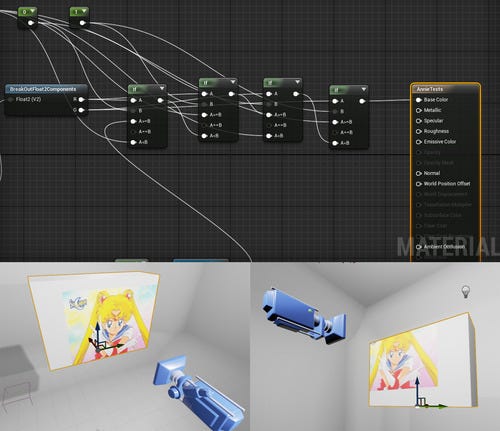Select the BreakOutFloat2Components node title
500x431 pixels.
click(x=43, y=89)
